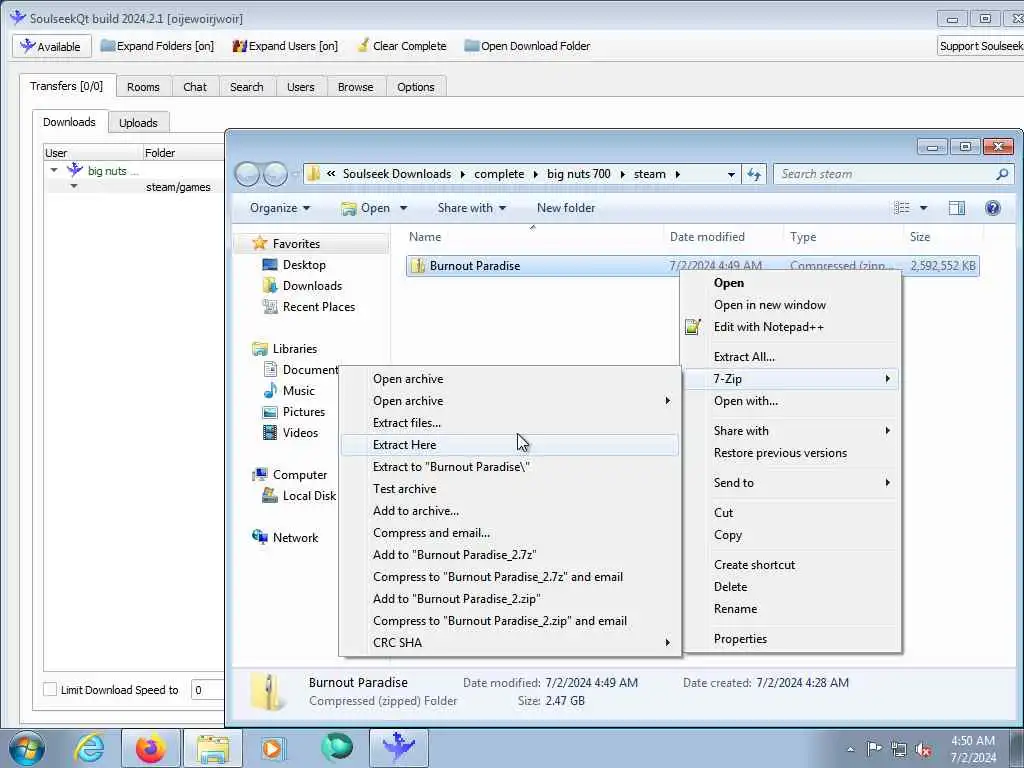Toggle the preview pane icon
This screenshot has height=768, width=1024.
pyautogui.click(x=957, y=208)
